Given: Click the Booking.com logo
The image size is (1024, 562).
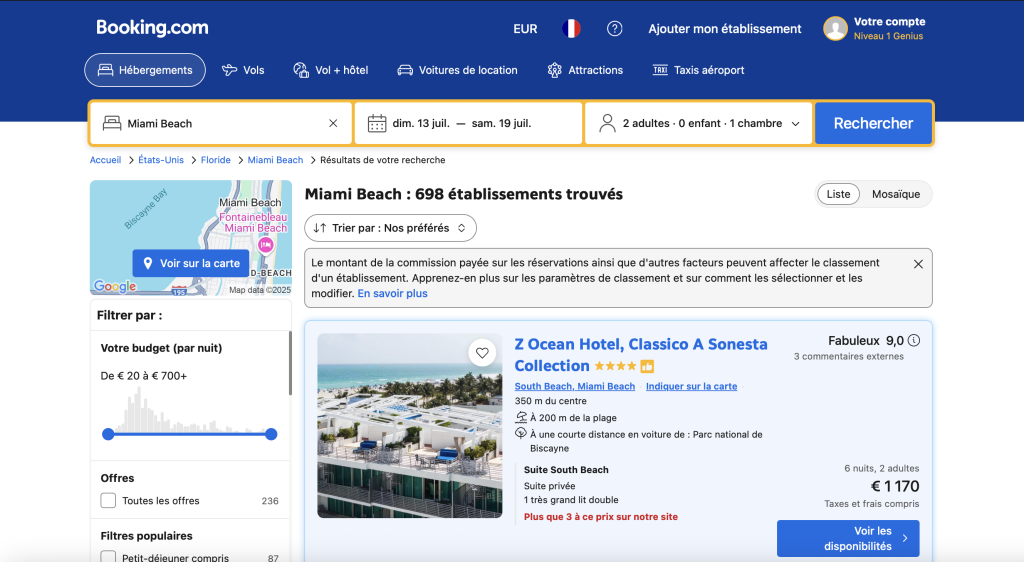Looking at the screenshot, I should (x=152, y=27).
